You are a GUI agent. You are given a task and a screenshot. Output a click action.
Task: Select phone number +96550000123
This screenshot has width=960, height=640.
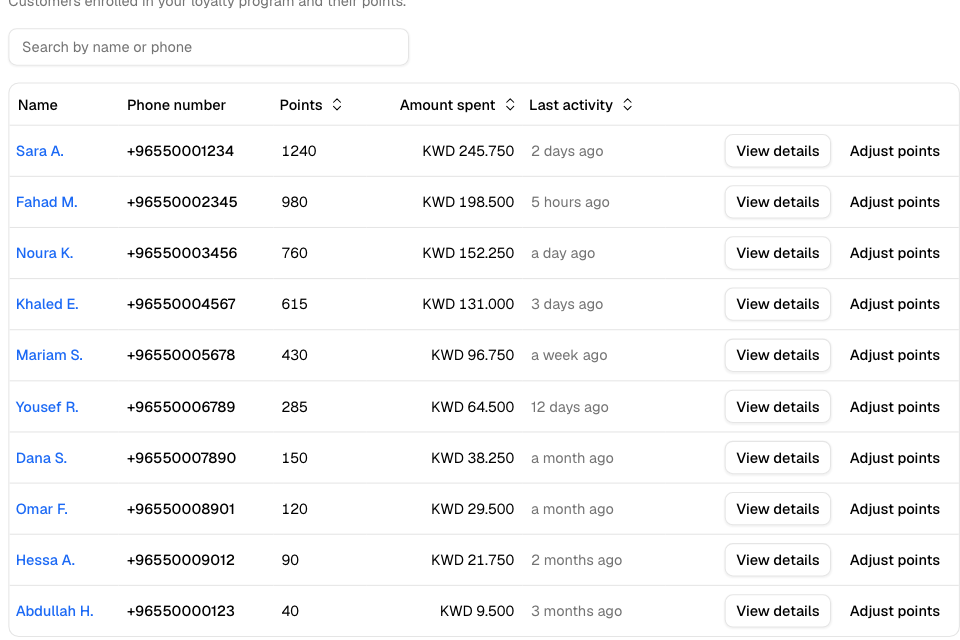click(181, 611)
